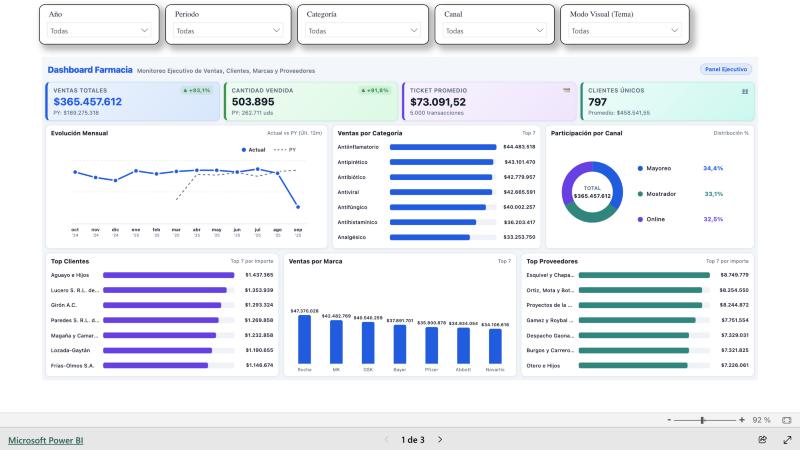
Task: Click the Ticket Promedio card icon
Action: tap(566, 90)
